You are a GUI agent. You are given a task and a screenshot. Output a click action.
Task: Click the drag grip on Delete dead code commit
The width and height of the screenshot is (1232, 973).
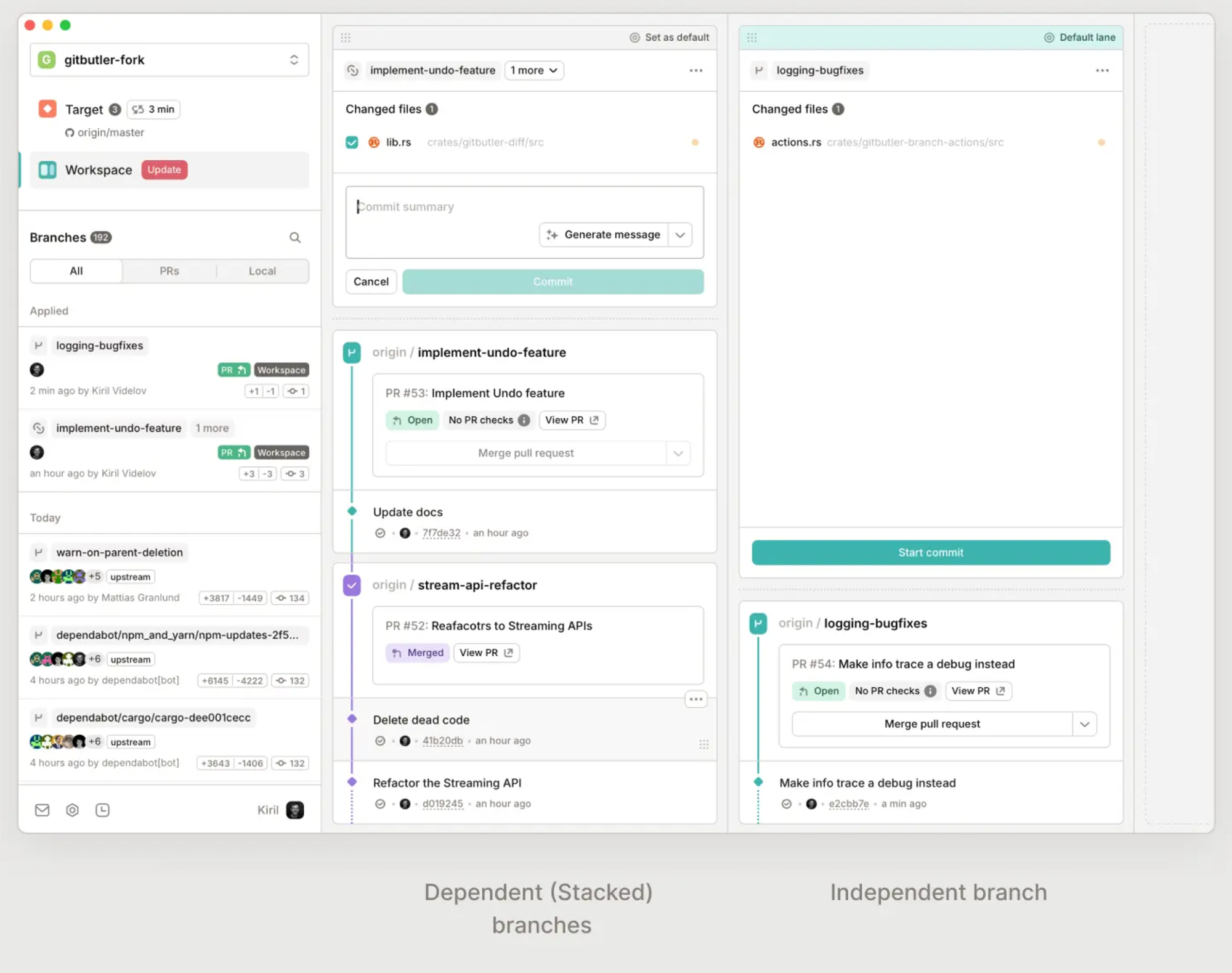[x=704, y=744]
